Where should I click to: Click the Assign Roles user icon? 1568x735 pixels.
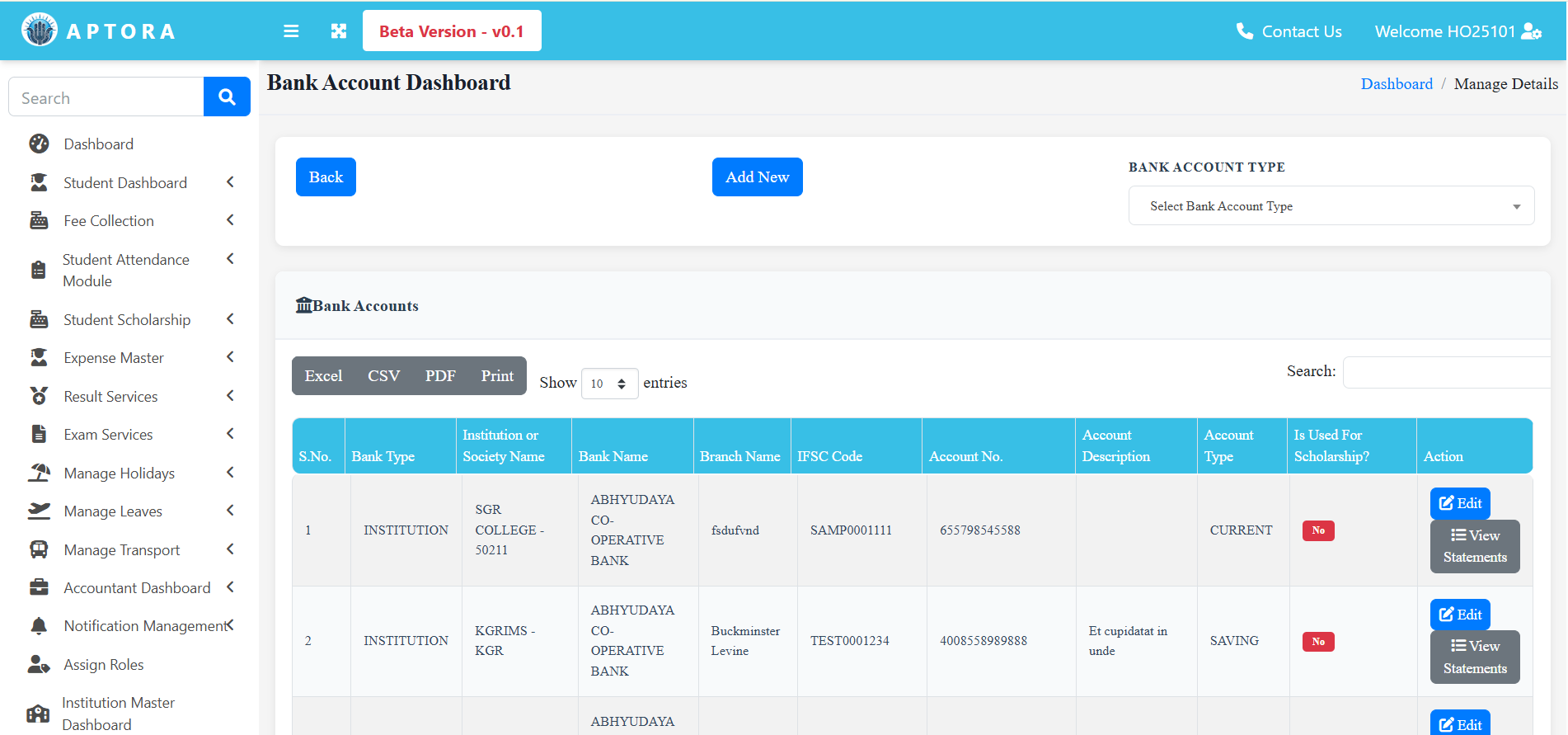(39, 664)
